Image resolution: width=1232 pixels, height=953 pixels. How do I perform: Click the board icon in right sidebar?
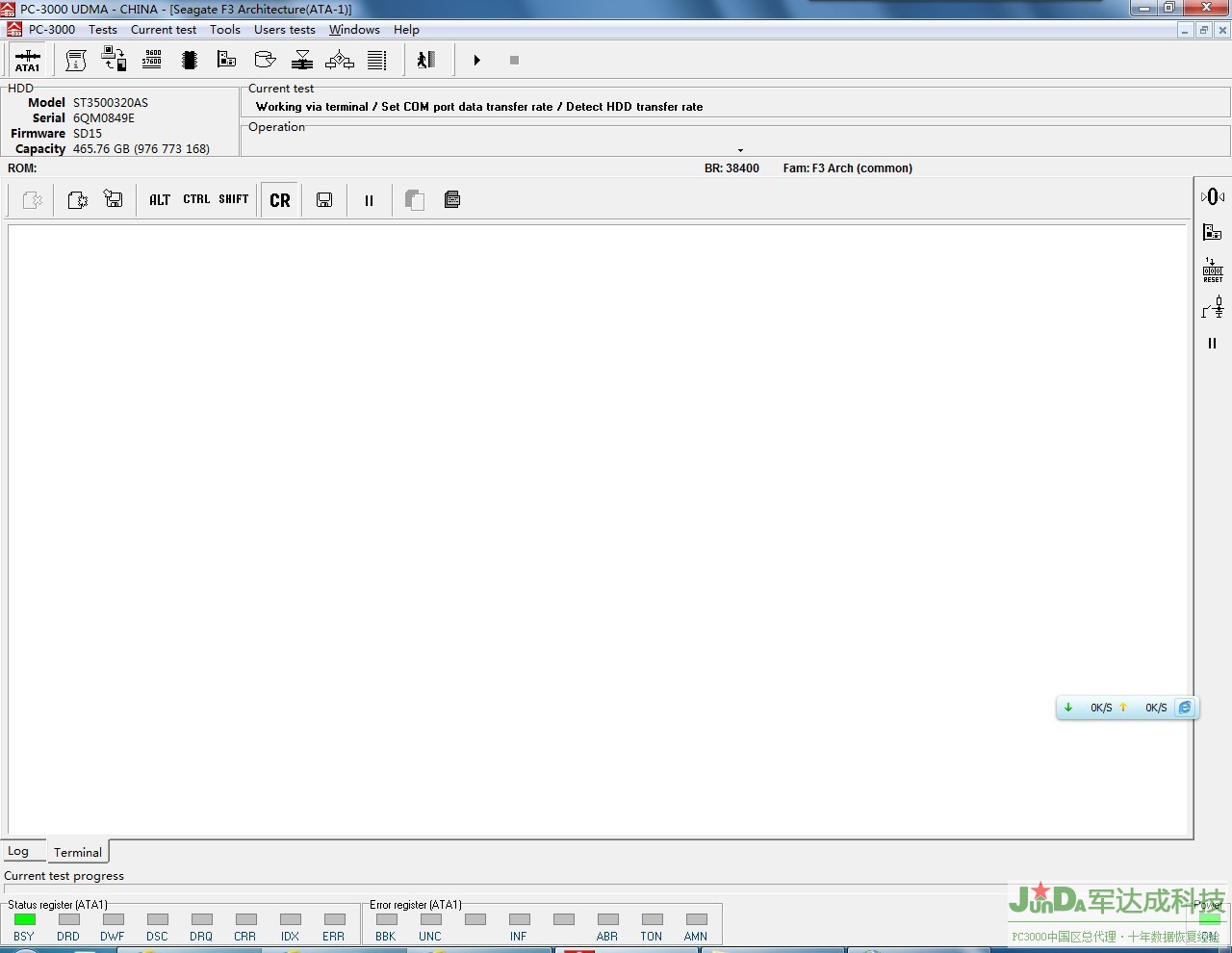(1213, 232)
